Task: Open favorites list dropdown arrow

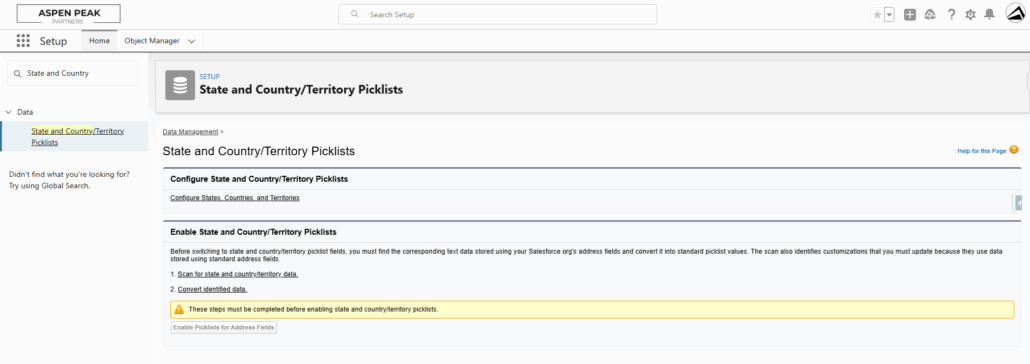Action: [889, 14]
